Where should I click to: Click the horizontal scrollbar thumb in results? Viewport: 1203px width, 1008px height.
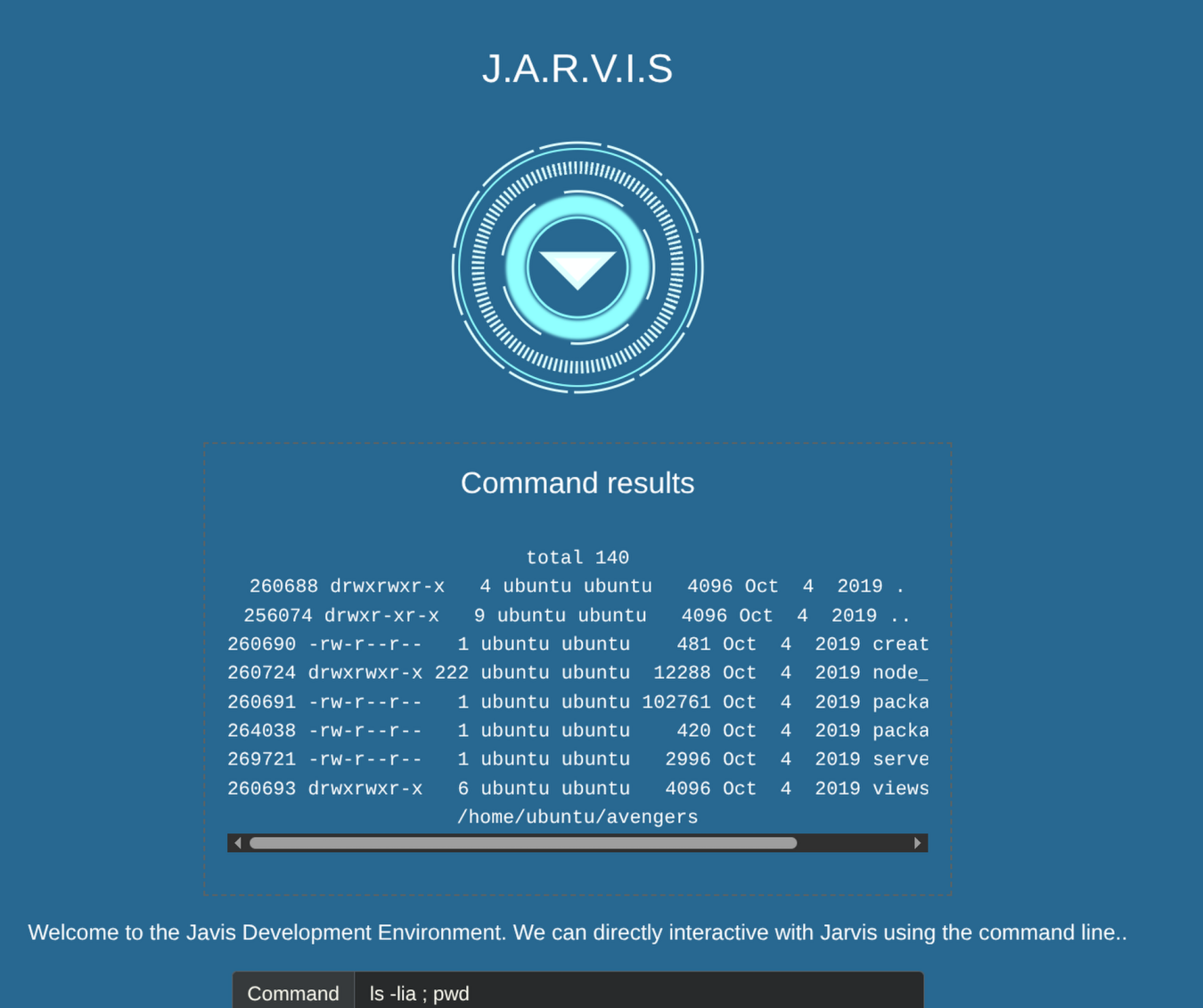(522, 843)
